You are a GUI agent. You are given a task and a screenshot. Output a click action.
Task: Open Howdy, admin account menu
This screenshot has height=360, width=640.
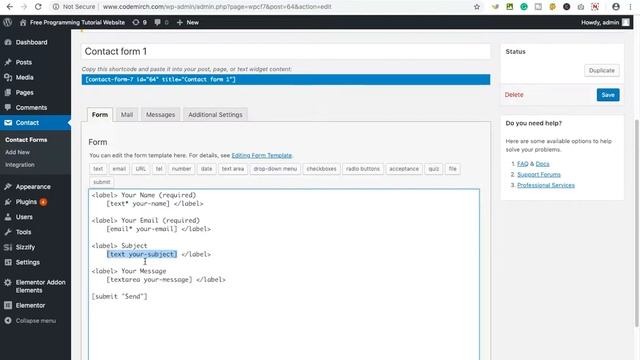coord(605,22)
